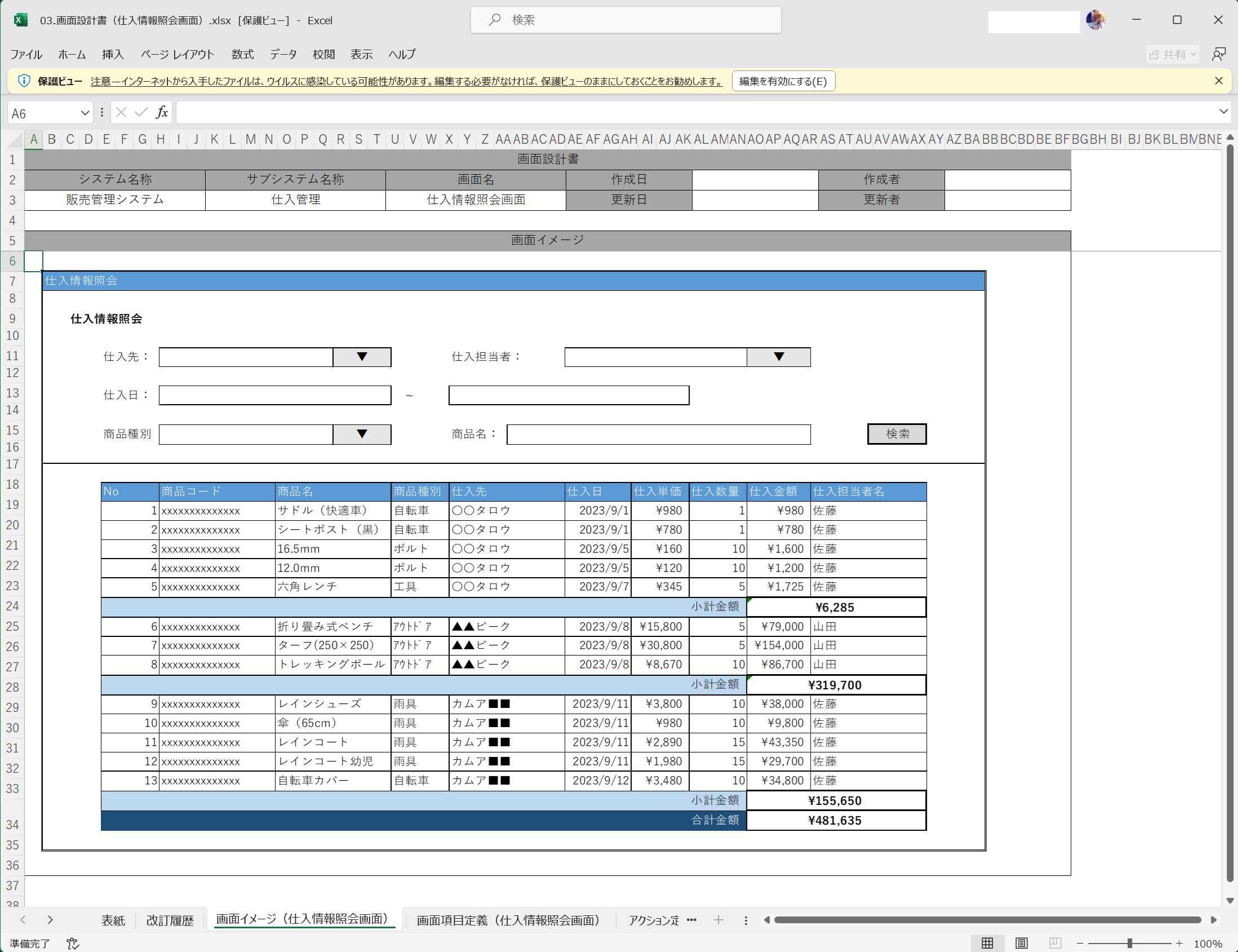Click the 検索 search box in title bar
1238x952 pixels.
(x=625, y=20)
